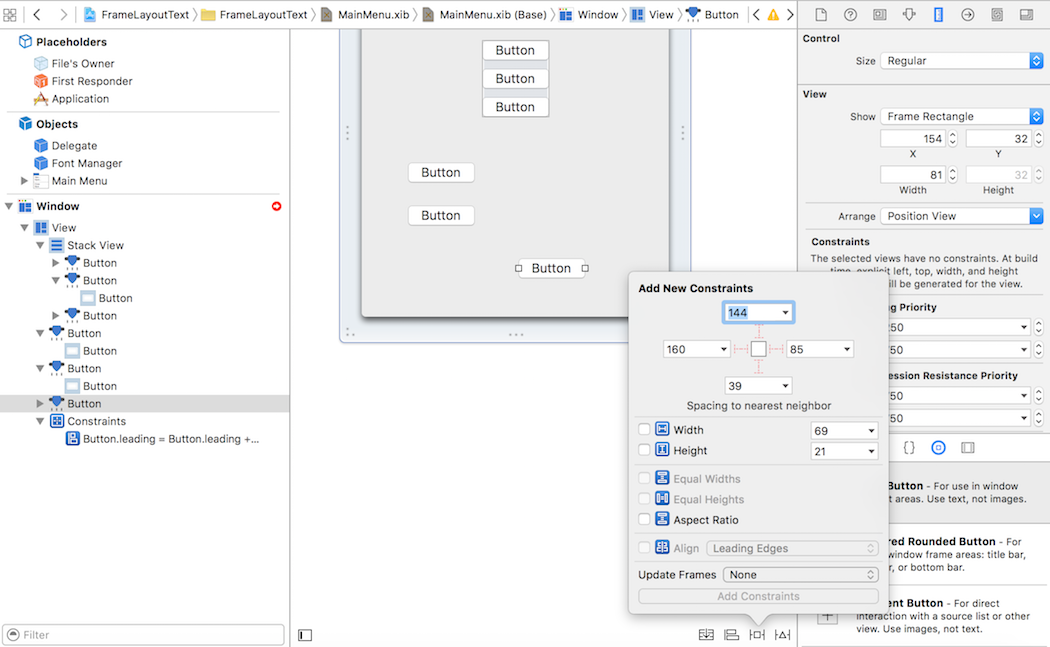
Task: Select MainMenu.xib (Base) in the breadcrumb
Action: pyautogui.click(x=484, y=15)
